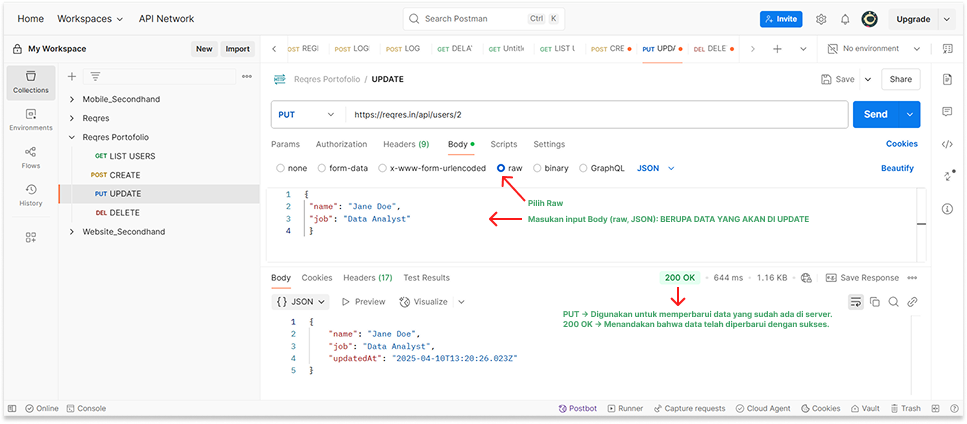The image size is (967, 424).
Task: Open the Environments sidebar panel
Action: [x=30, y=119]
